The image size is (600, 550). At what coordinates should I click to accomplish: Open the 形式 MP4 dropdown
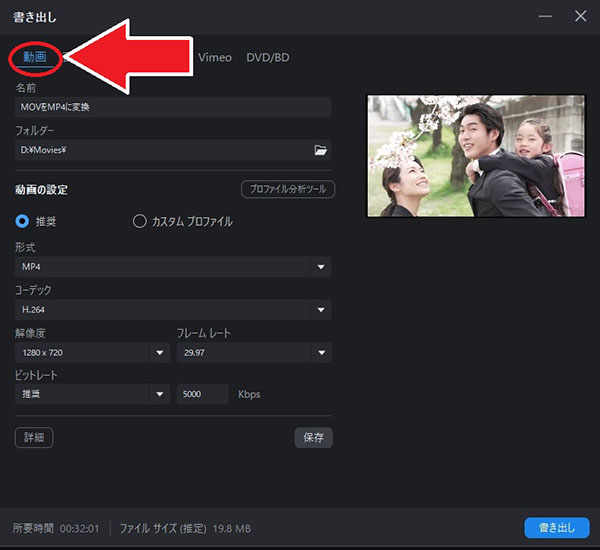[173, 267]
